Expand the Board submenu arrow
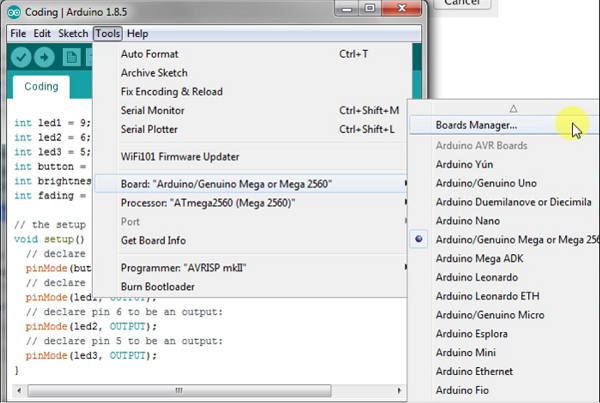 point(405,184)
